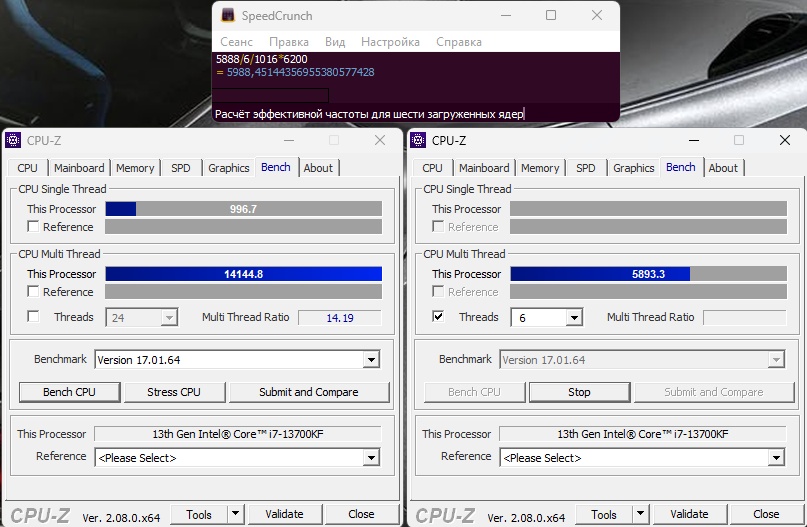Open Reference <Please Select> dropdown in right CPU-Z
Screen dimensions: 807x527
[x=776, y=458]
